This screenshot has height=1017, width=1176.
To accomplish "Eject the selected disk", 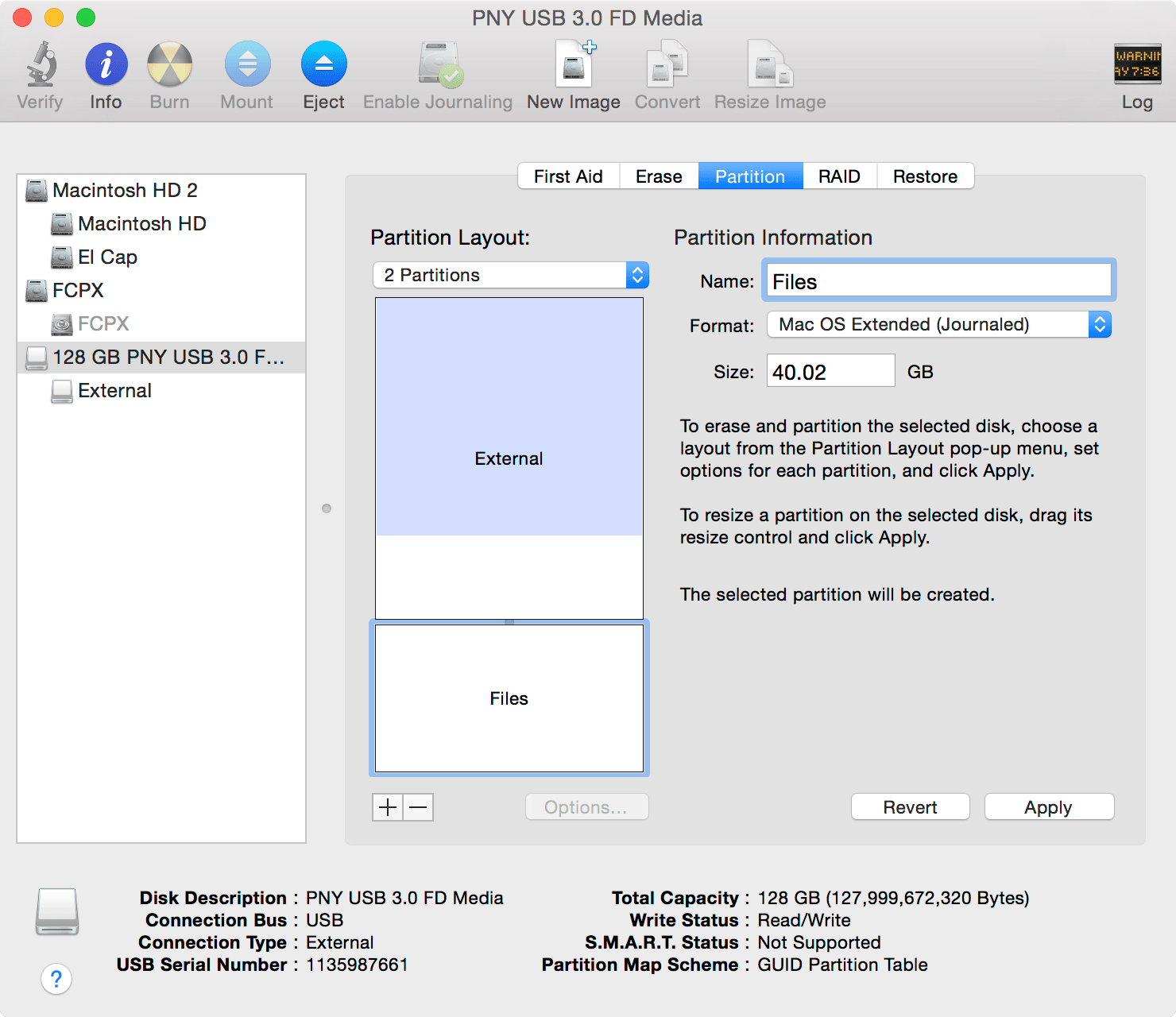I will click(x=323, y=72).
